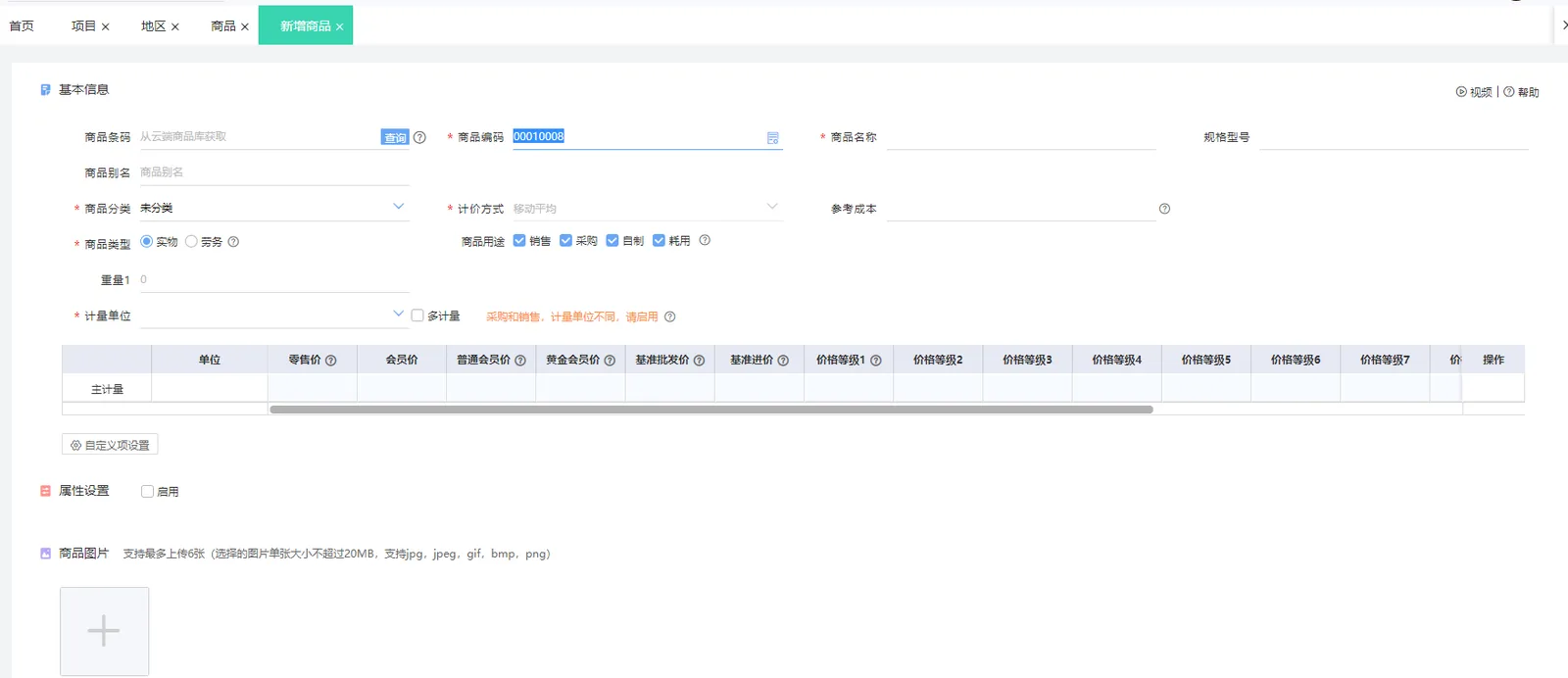Enable the 属性设置 启用 checkbox

(x=147, y=492)
